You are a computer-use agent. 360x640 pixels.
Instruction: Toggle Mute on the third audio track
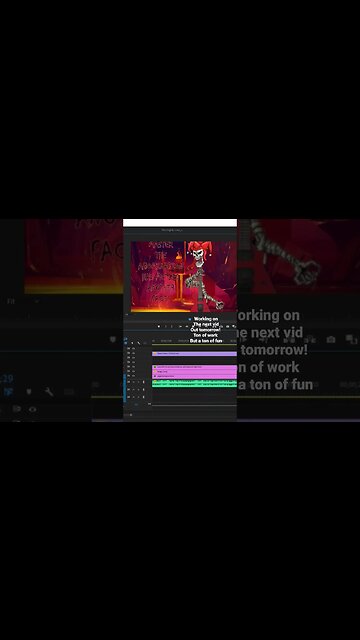133,397
